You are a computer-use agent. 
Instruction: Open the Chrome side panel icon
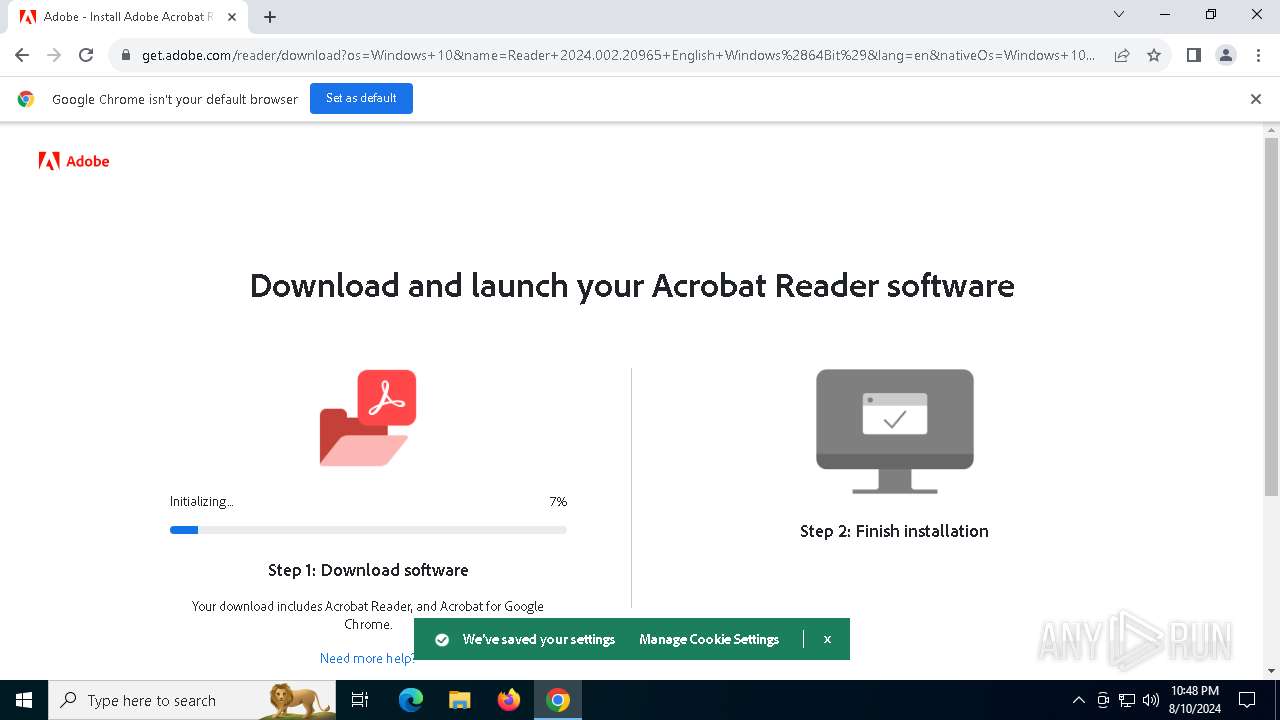pyautogui.click(x=1193, y=55)
